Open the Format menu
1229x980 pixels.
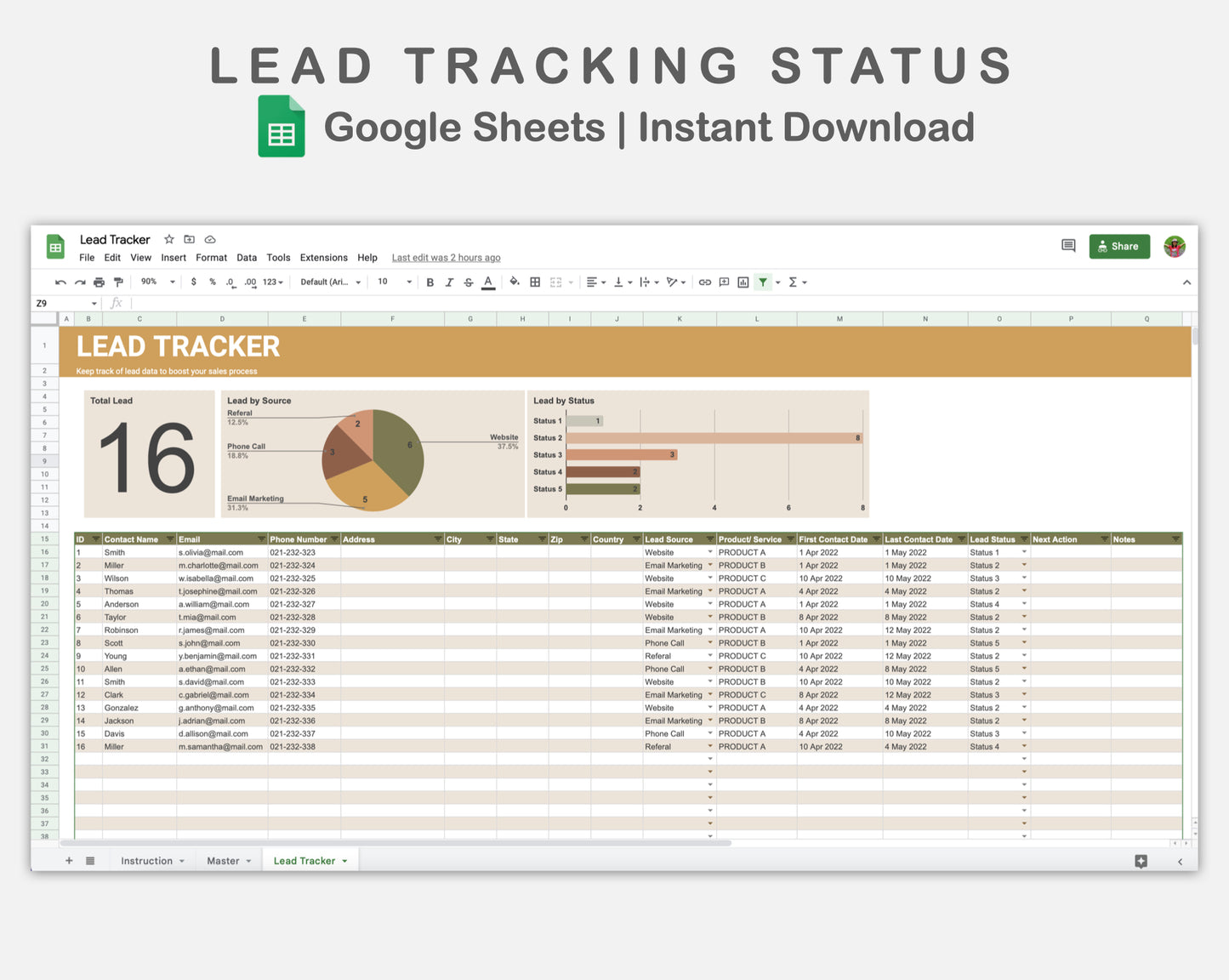[211, 257]
